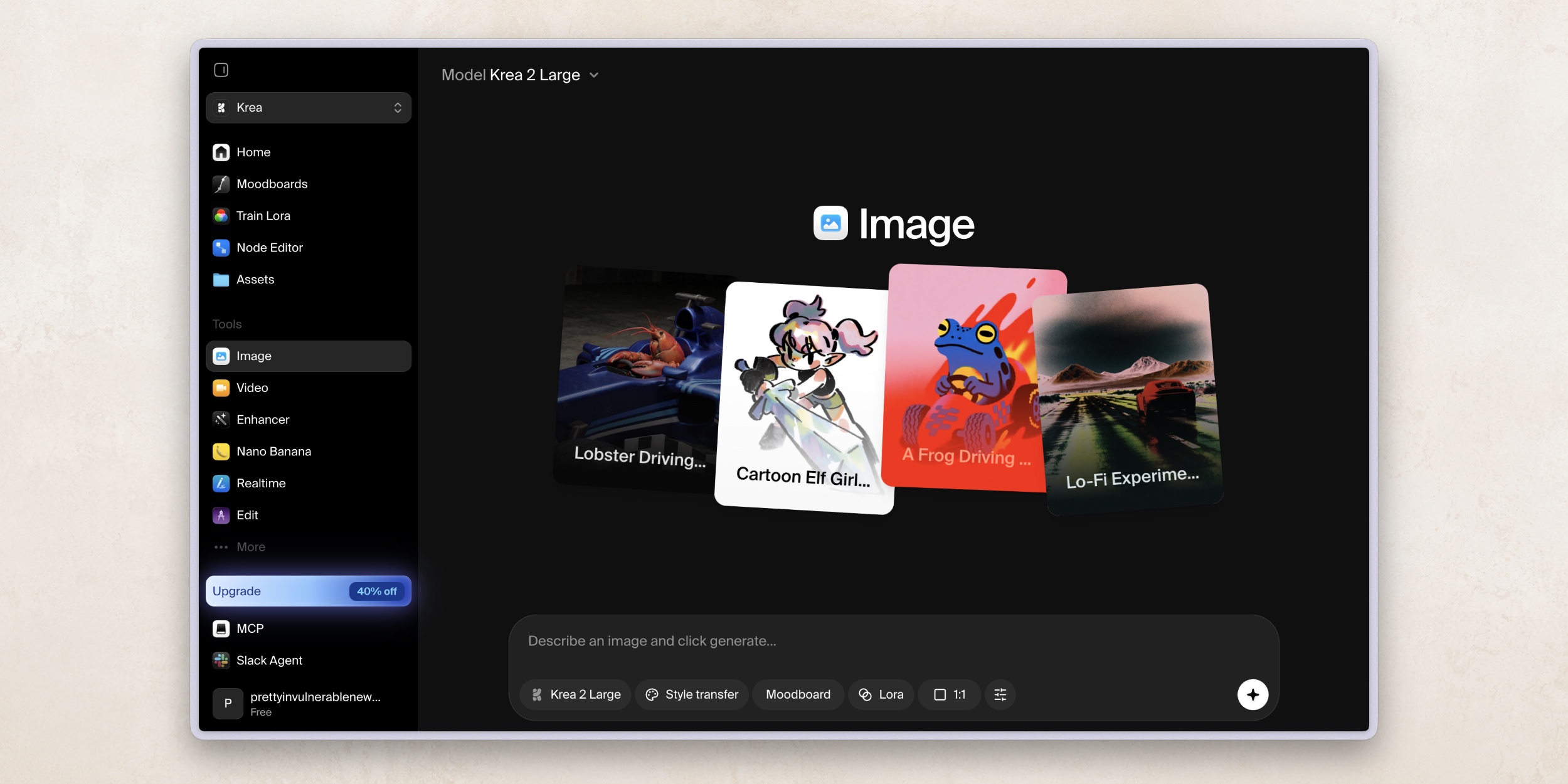Screen dimensions: 1568x784
Task: Click the Moodboards brush icon
Action: click(221, 184)
